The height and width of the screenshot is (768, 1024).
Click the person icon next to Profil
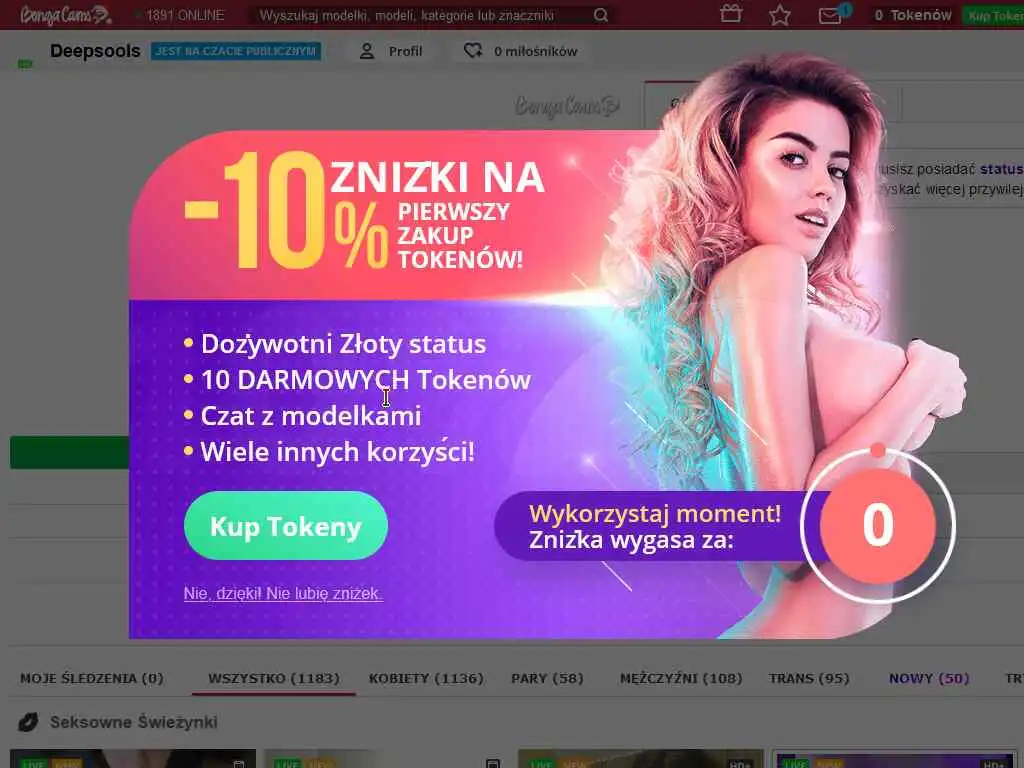(367, 51)
